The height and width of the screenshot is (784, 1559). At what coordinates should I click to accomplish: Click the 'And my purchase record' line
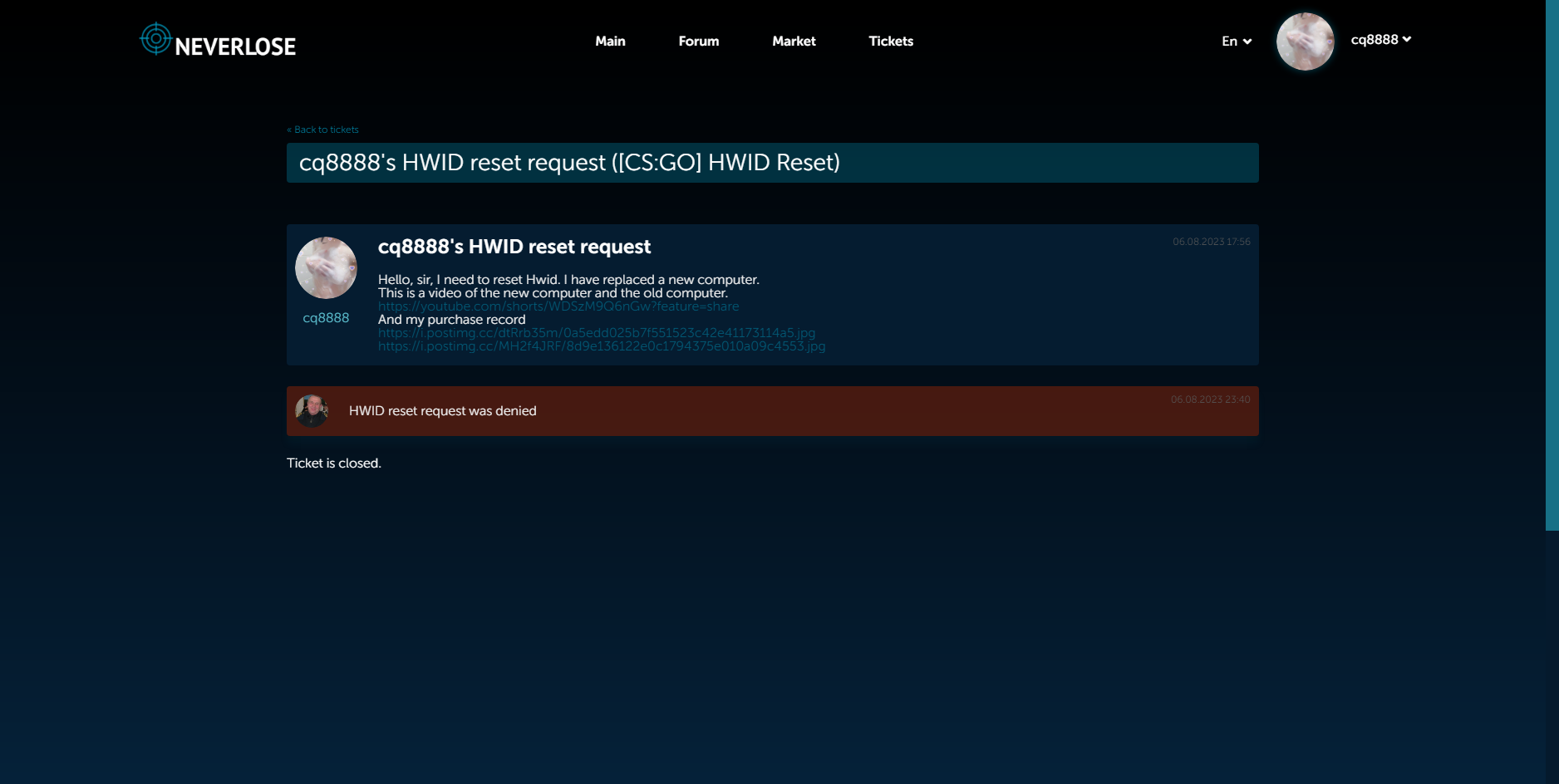[x=452, y=320]
